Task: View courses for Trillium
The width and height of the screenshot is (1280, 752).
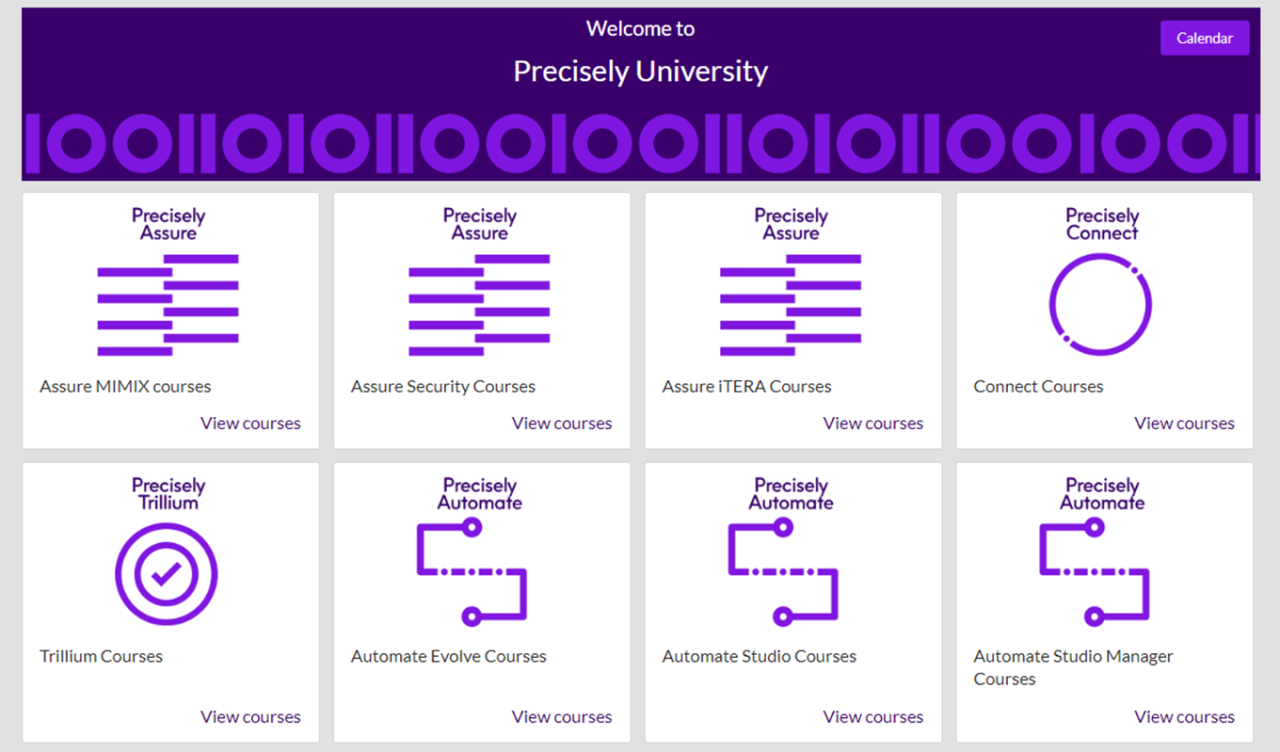Action: (250, 716)
